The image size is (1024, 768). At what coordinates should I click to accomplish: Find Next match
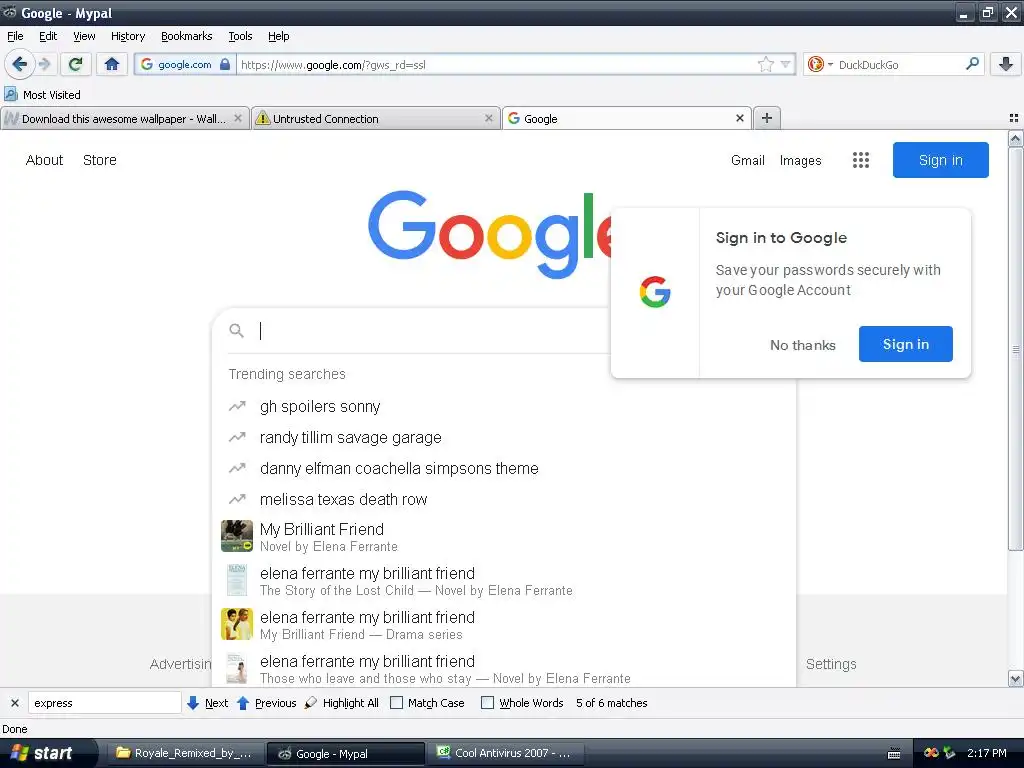tap(208, 703)
